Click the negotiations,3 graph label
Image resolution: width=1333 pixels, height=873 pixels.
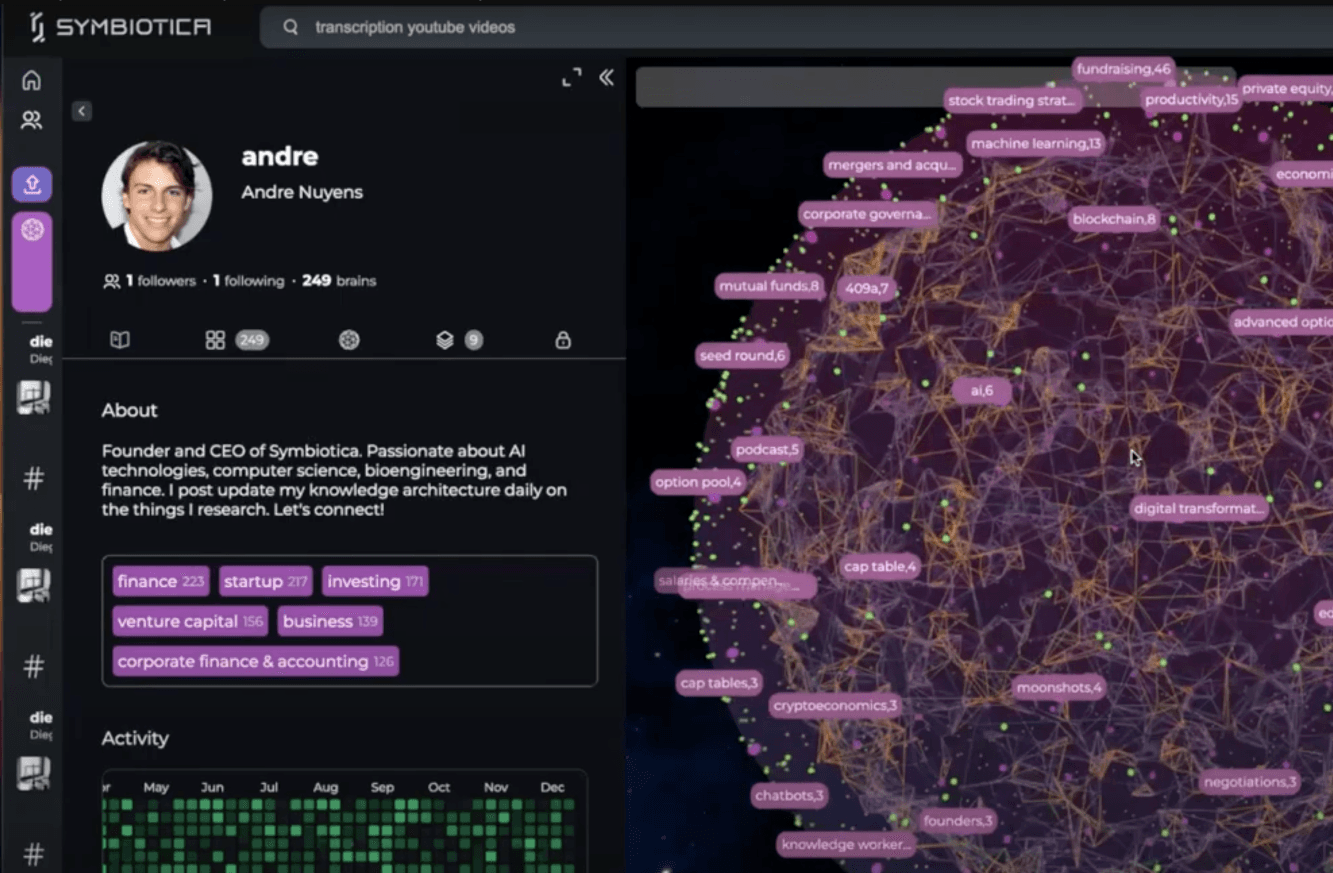(x=1250, y=782)
